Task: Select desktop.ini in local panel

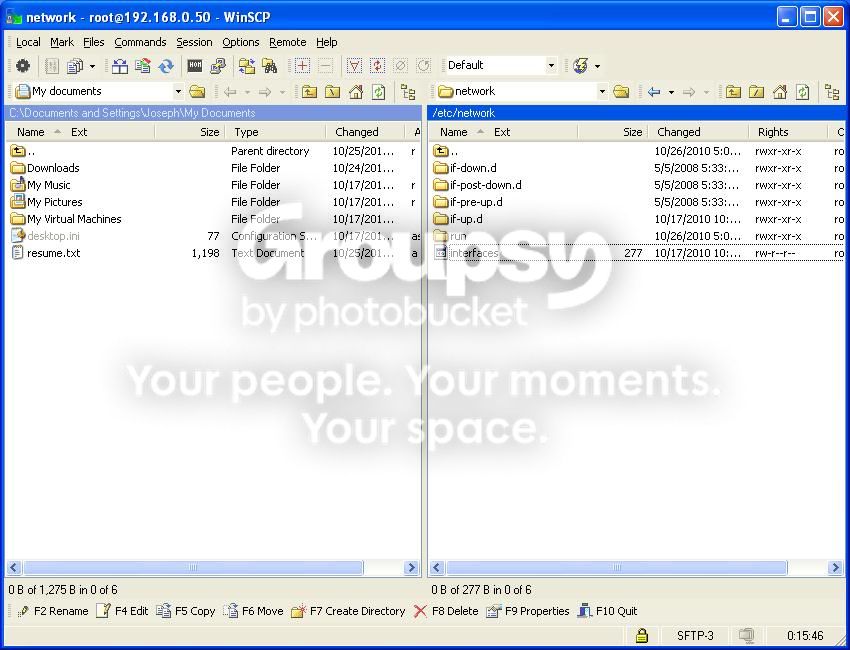Action: click(x=46, y=236)
